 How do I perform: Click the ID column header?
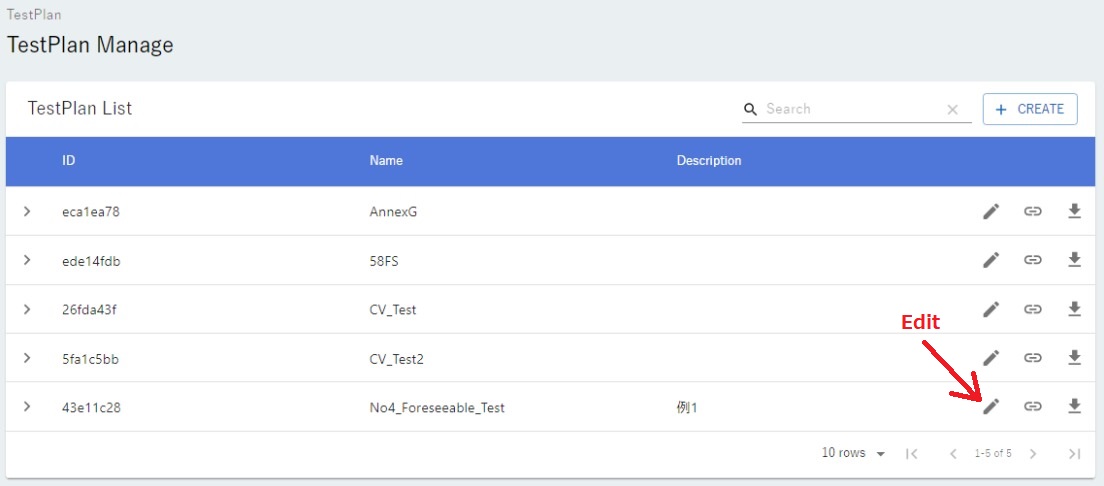pyautogui.click(x=68, y=160)
